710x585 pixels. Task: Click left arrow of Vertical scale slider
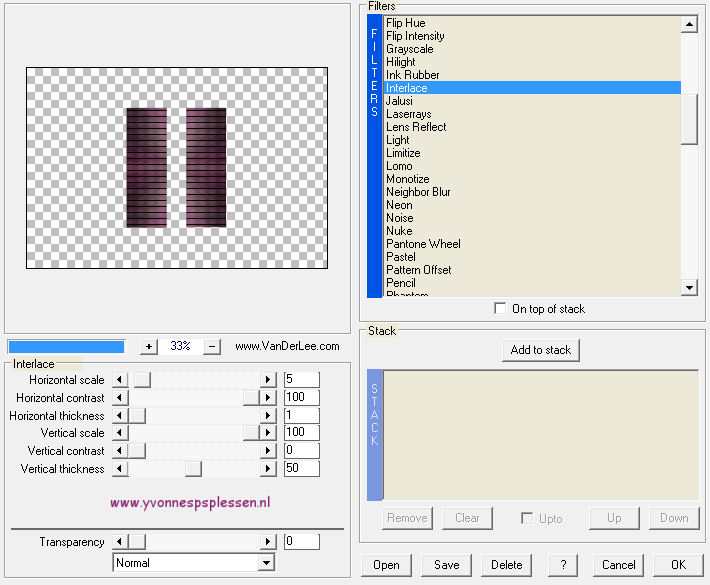(x=120, y=432)
